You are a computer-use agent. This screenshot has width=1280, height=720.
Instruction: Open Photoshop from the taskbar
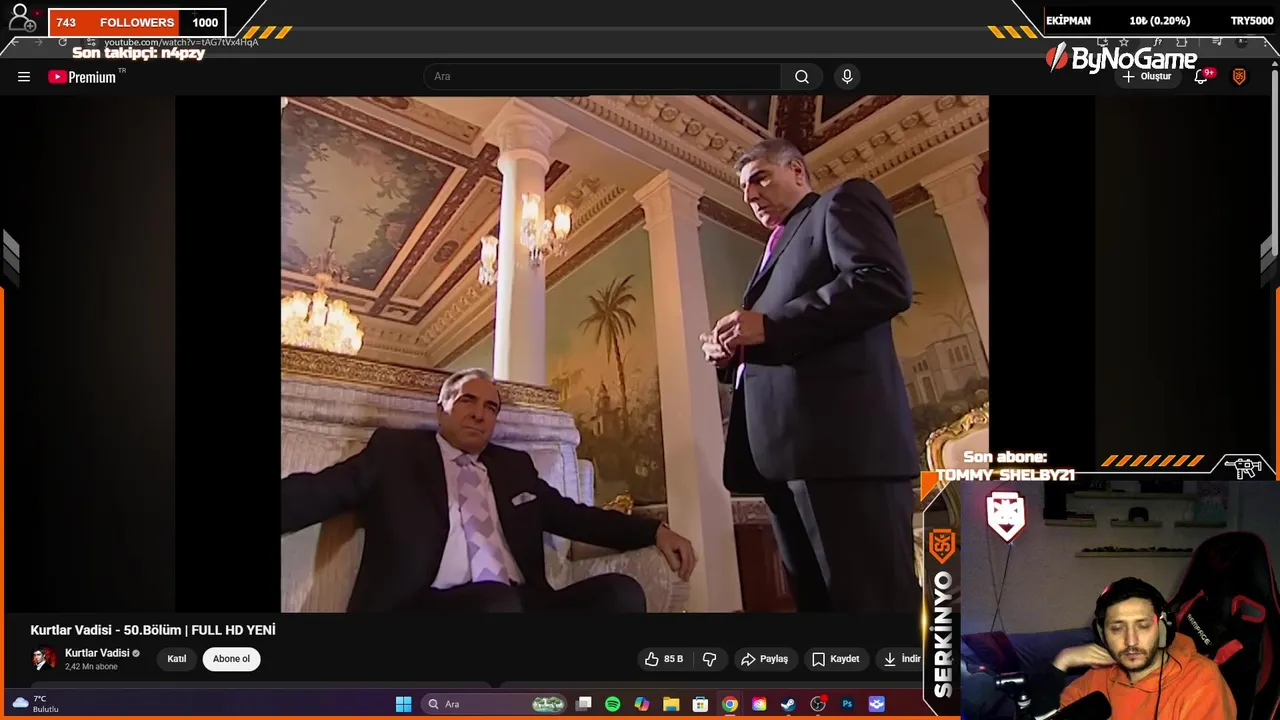click(847, 704)
